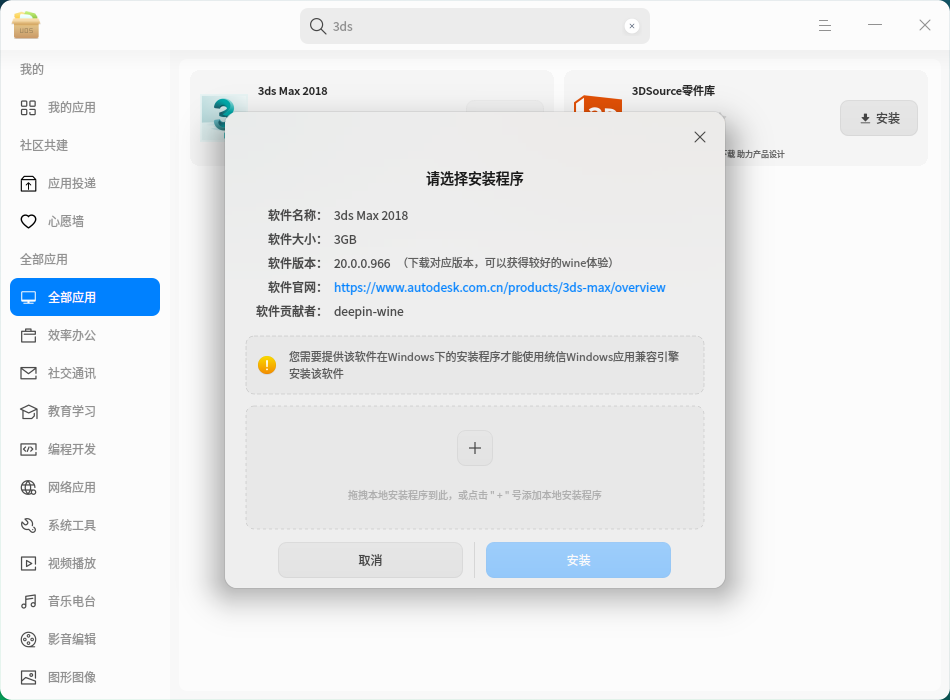
Task: Open 心愿墙 wish wall section
Action: click(x=85, y=221)
